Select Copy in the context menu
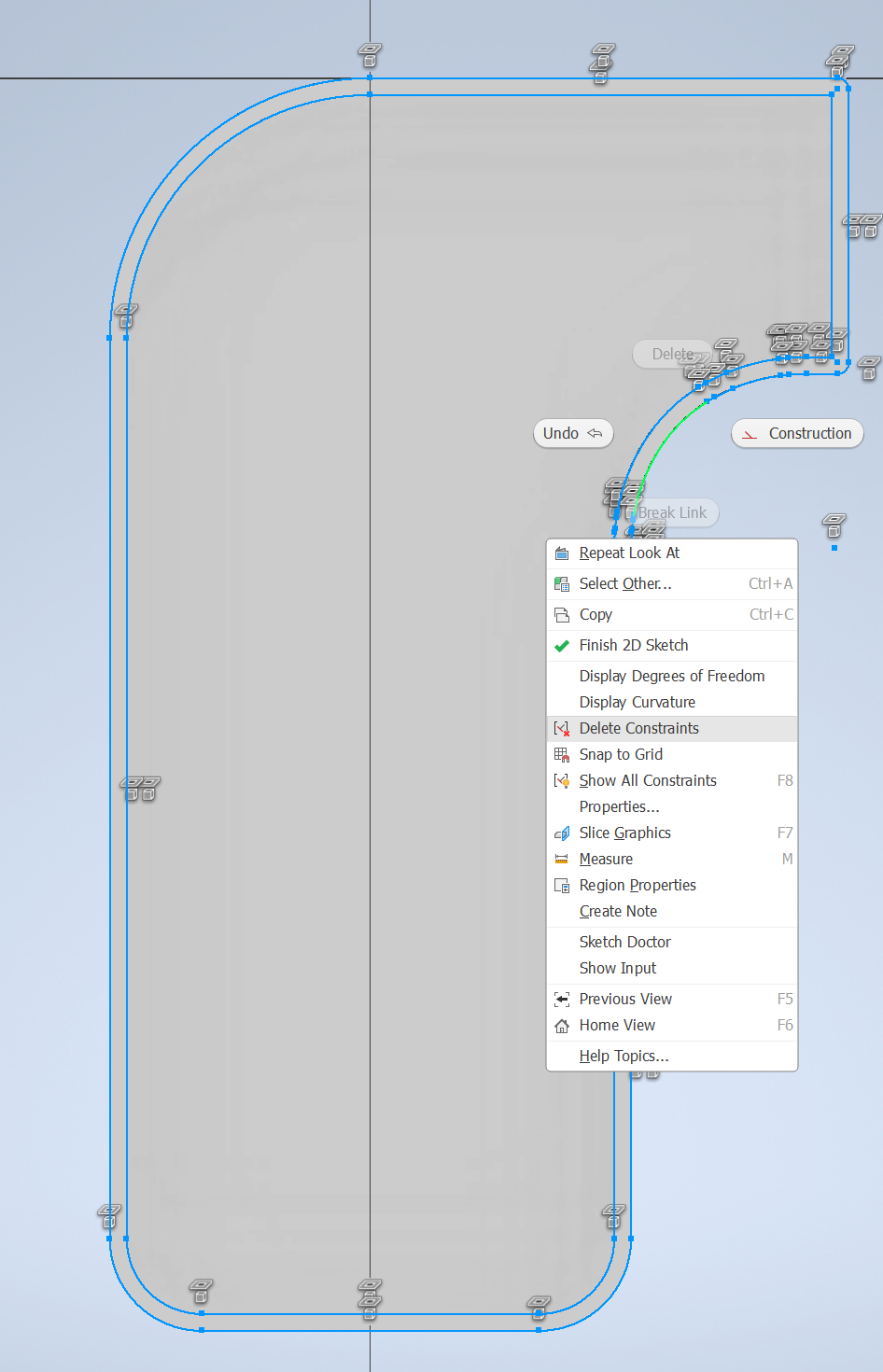 click(x=672, y=615)
